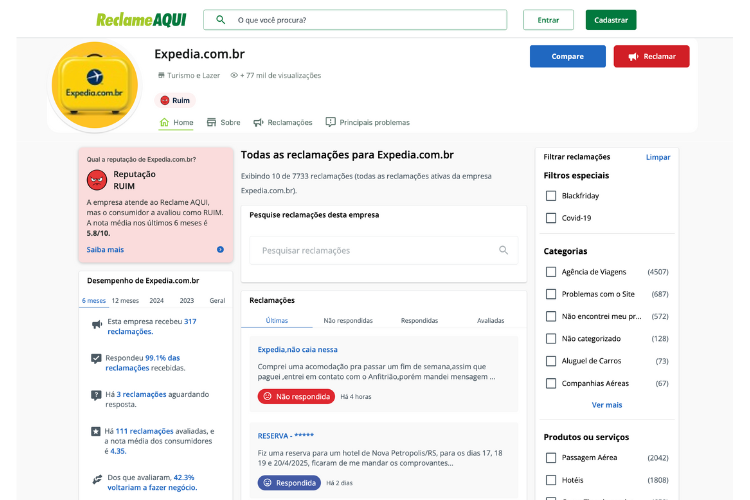Click the Pesquisar reclamações input field
750x500 pixels.
[384, 250]
